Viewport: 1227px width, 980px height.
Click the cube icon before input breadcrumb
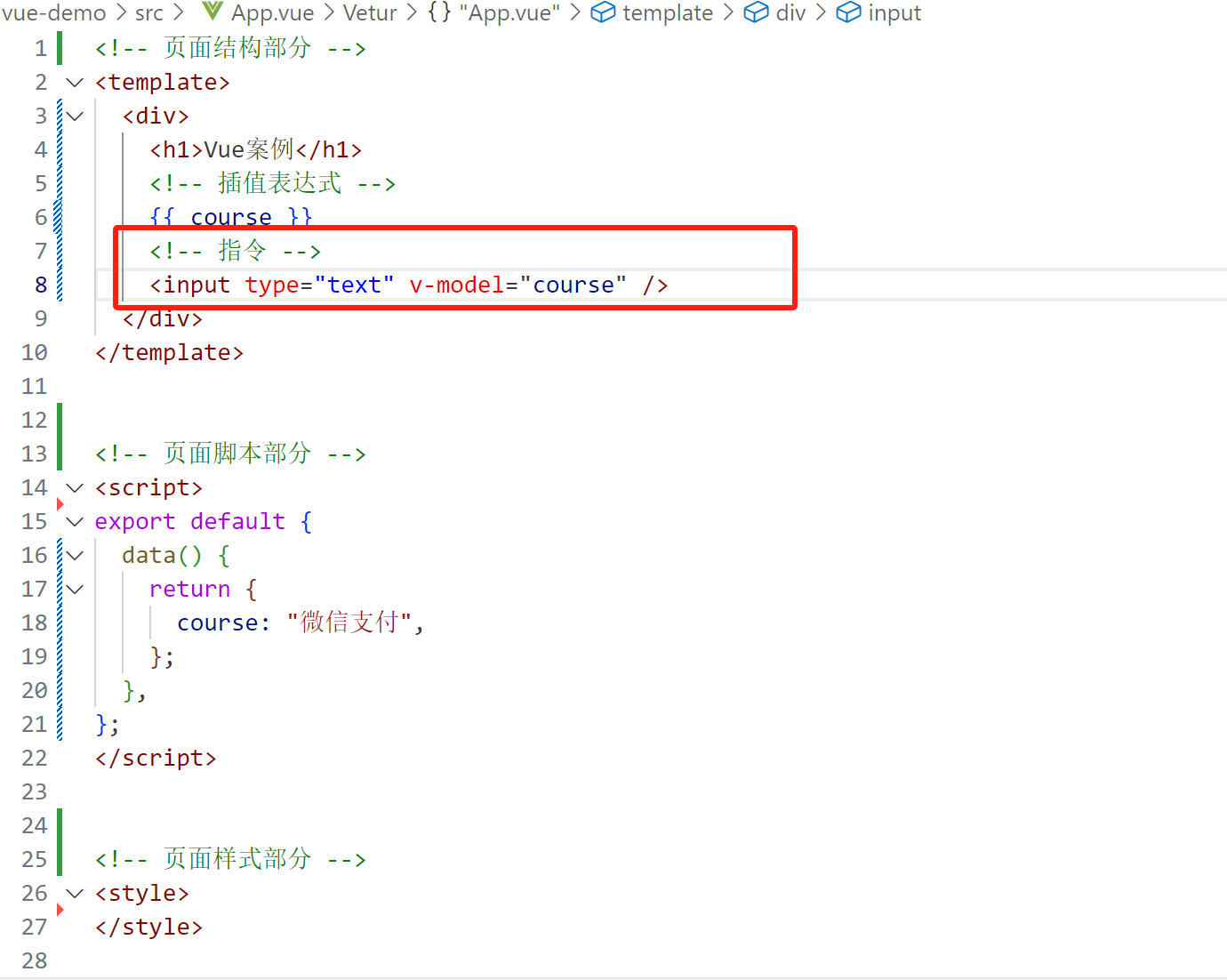[x=848, y=12]
